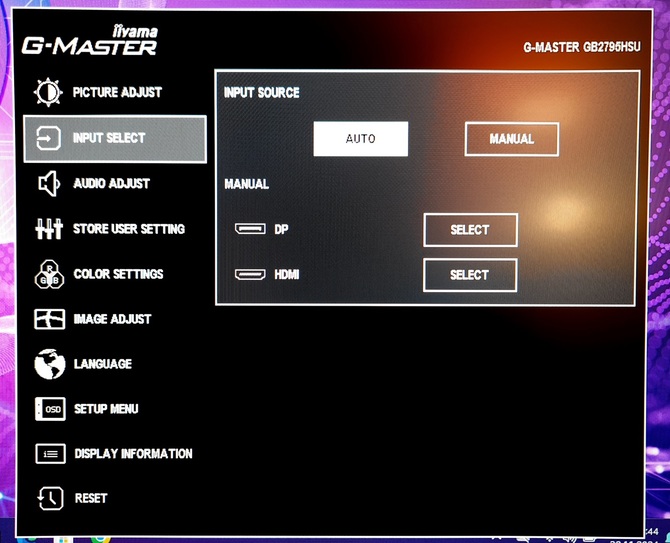Click the DisplayPort connector icon

coord(250,229)
